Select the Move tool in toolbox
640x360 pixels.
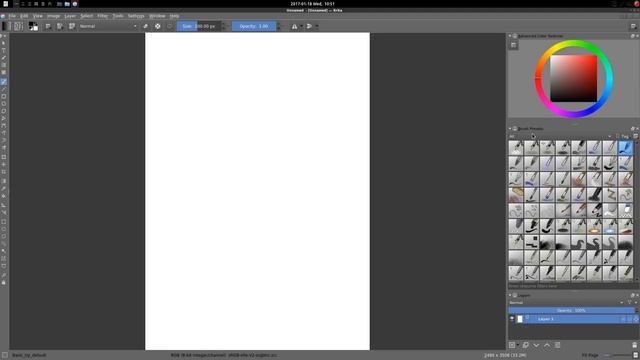click(x=4, y=164)
